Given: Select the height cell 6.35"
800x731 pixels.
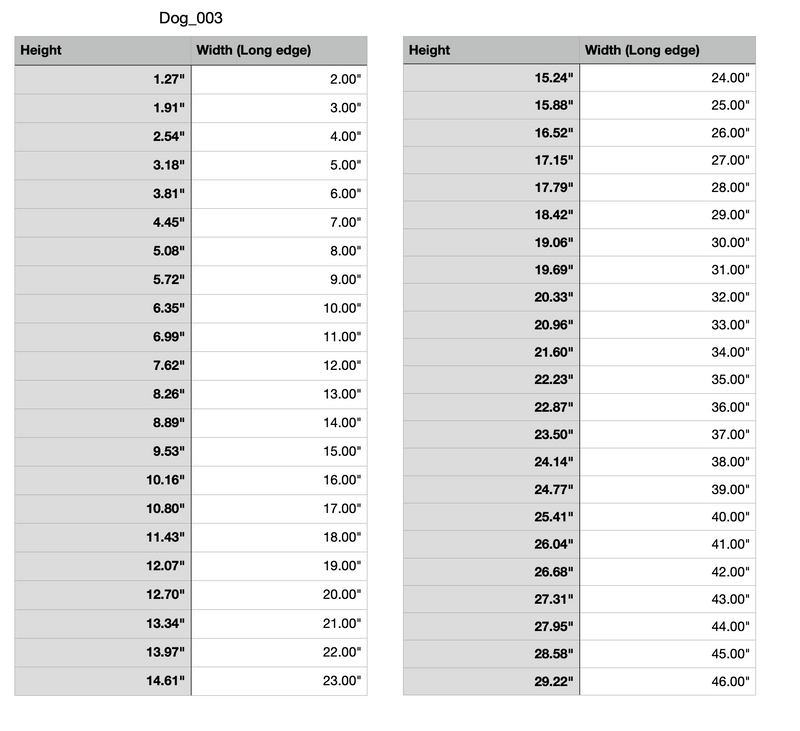Looking at the screenshot, I should tap(103, 309).
